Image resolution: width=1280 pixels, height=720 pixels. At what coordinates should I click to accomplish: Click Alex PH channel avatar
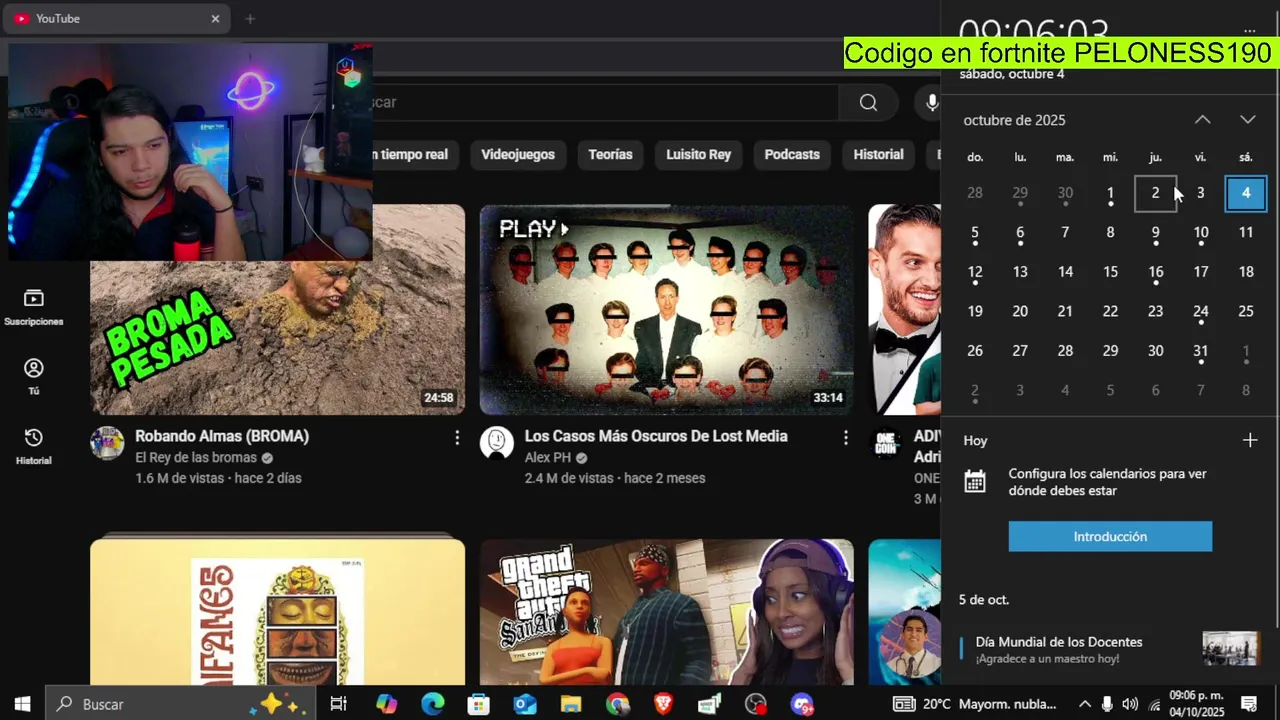pos(497,442)
